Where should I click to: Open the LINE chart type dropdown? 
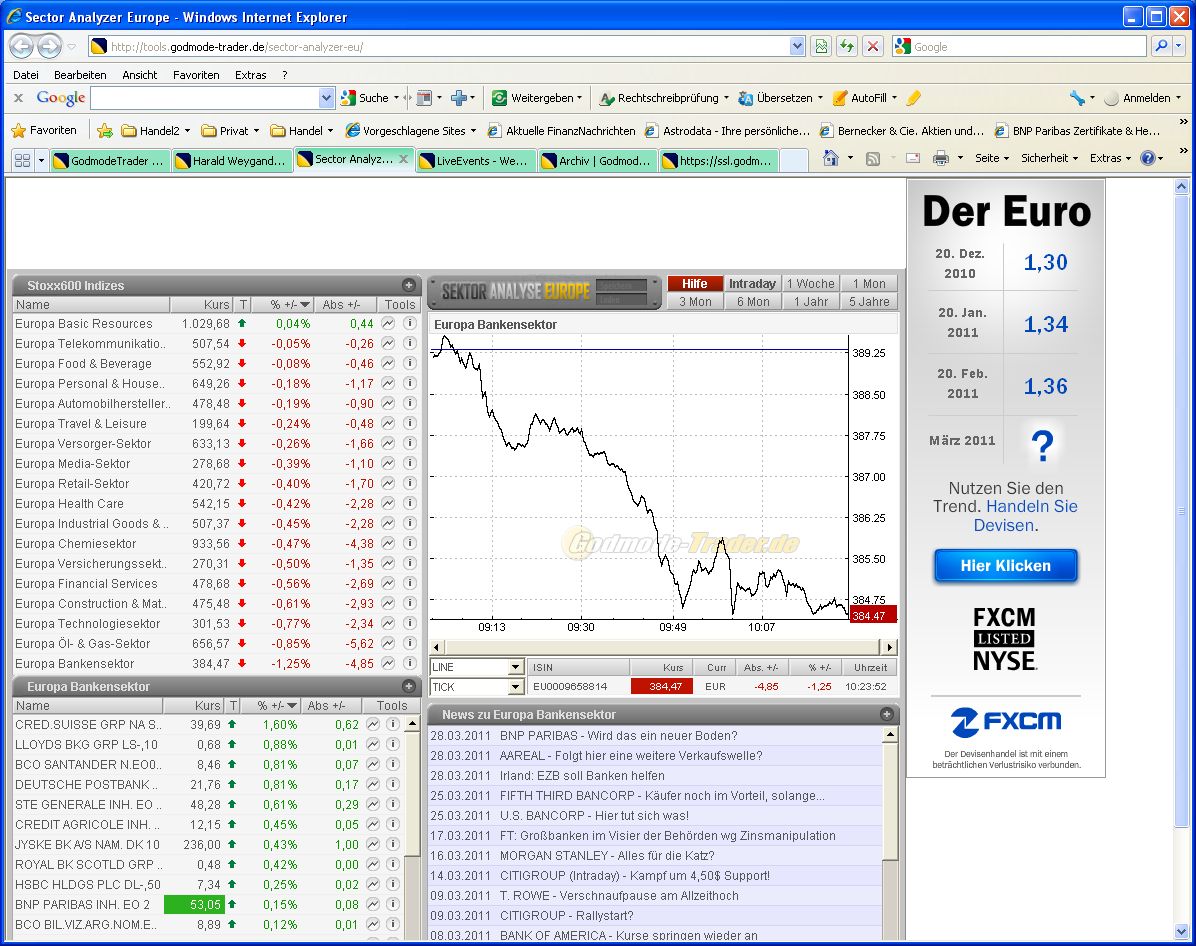pyautogui.click(x=516, y=667)
